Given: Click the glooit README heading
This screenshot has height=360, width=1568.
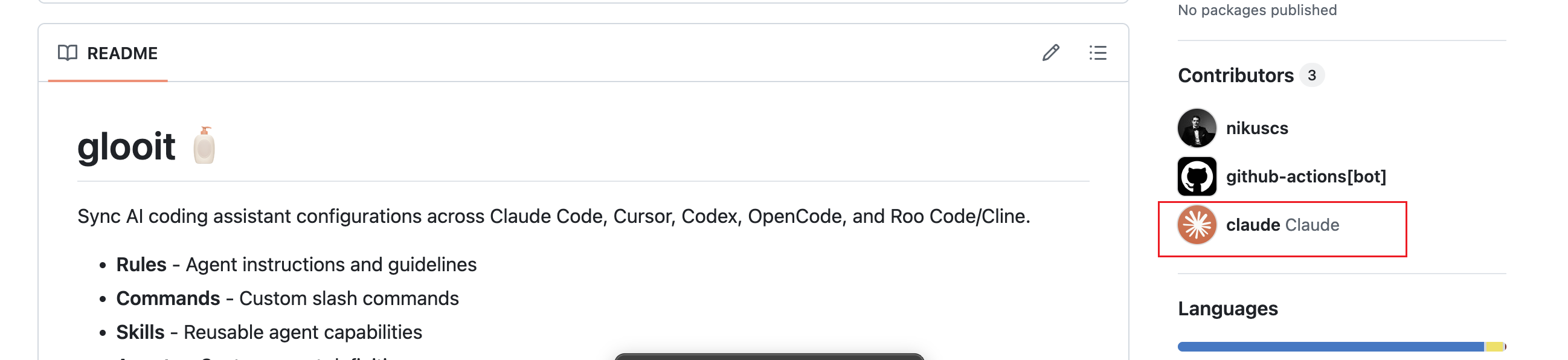Looking at the screenshot, I should 127,147.
